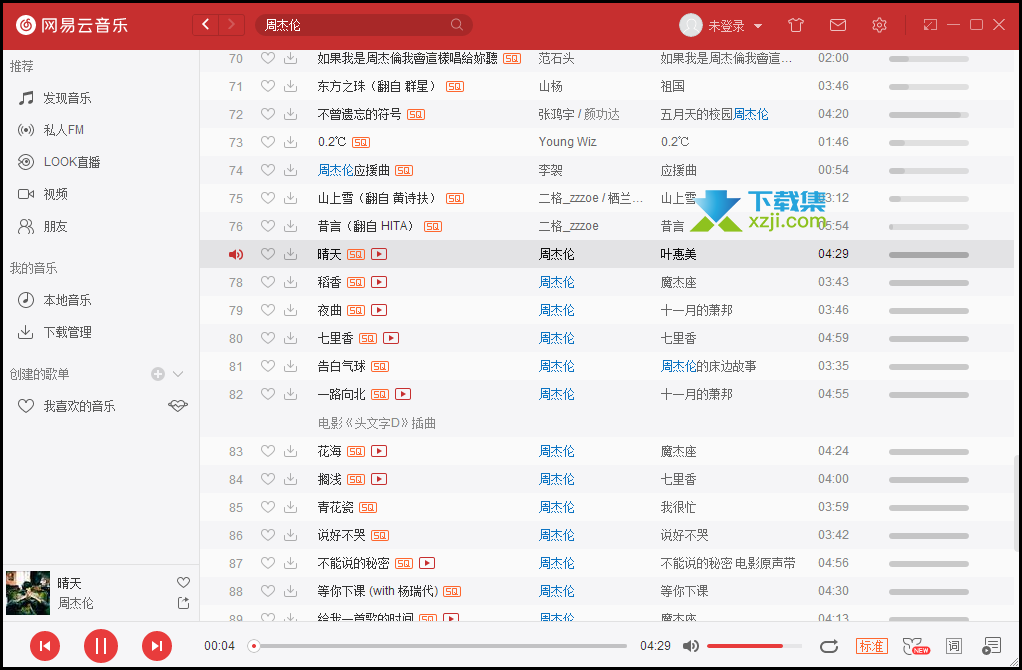Share the current song from the player panel
This screenshot has width=1022, height=670.
(184, 603)
